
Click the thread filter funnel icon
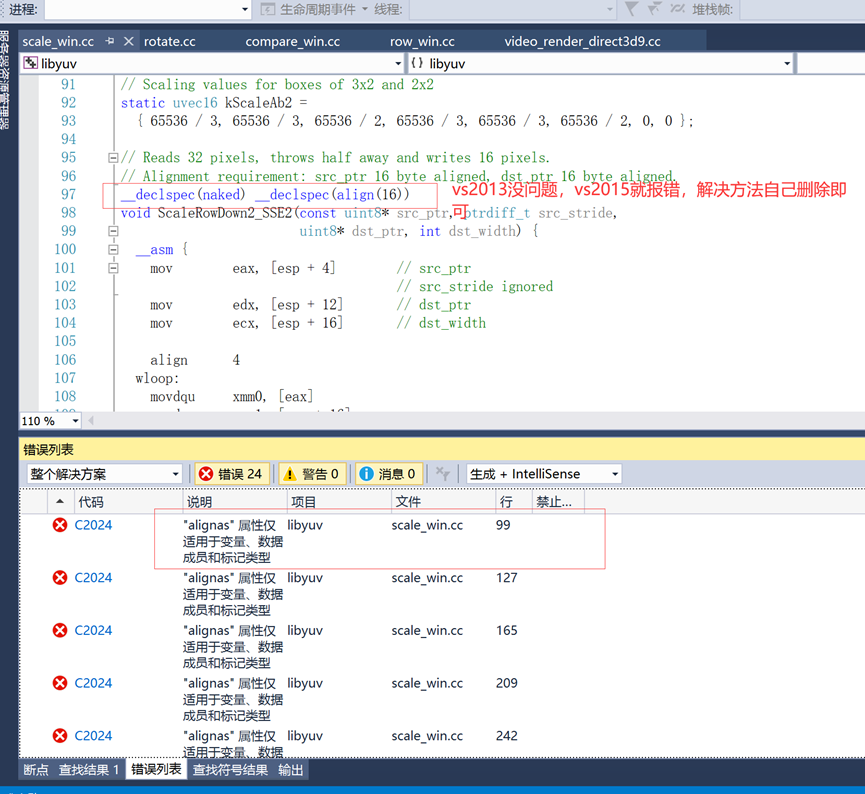pyautogui.click(x=632, y=9)
